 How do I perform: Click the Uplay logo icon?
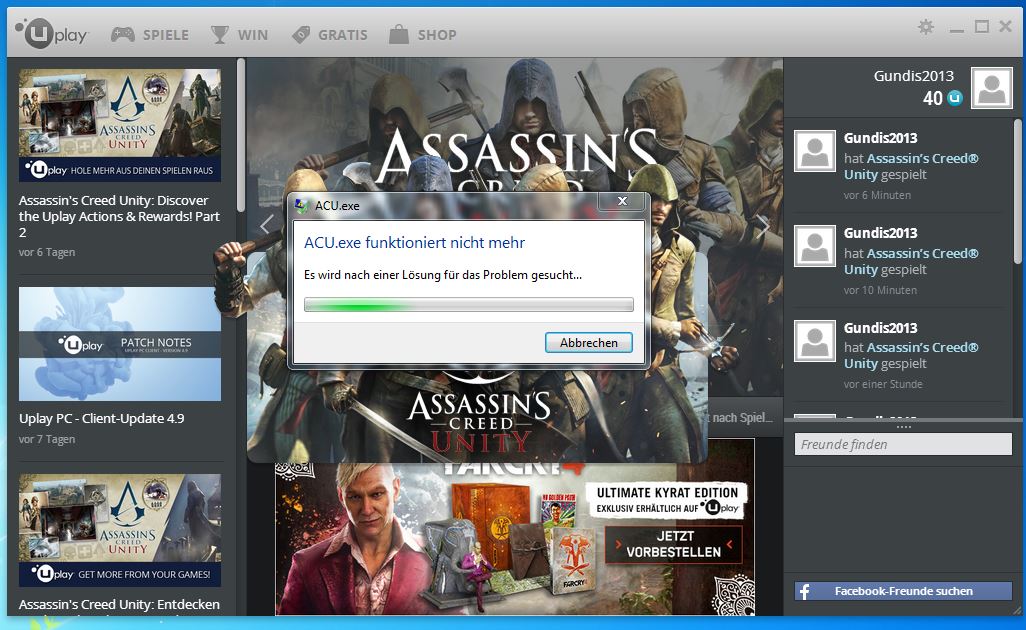pyautogui.click(x=51, y=33)
